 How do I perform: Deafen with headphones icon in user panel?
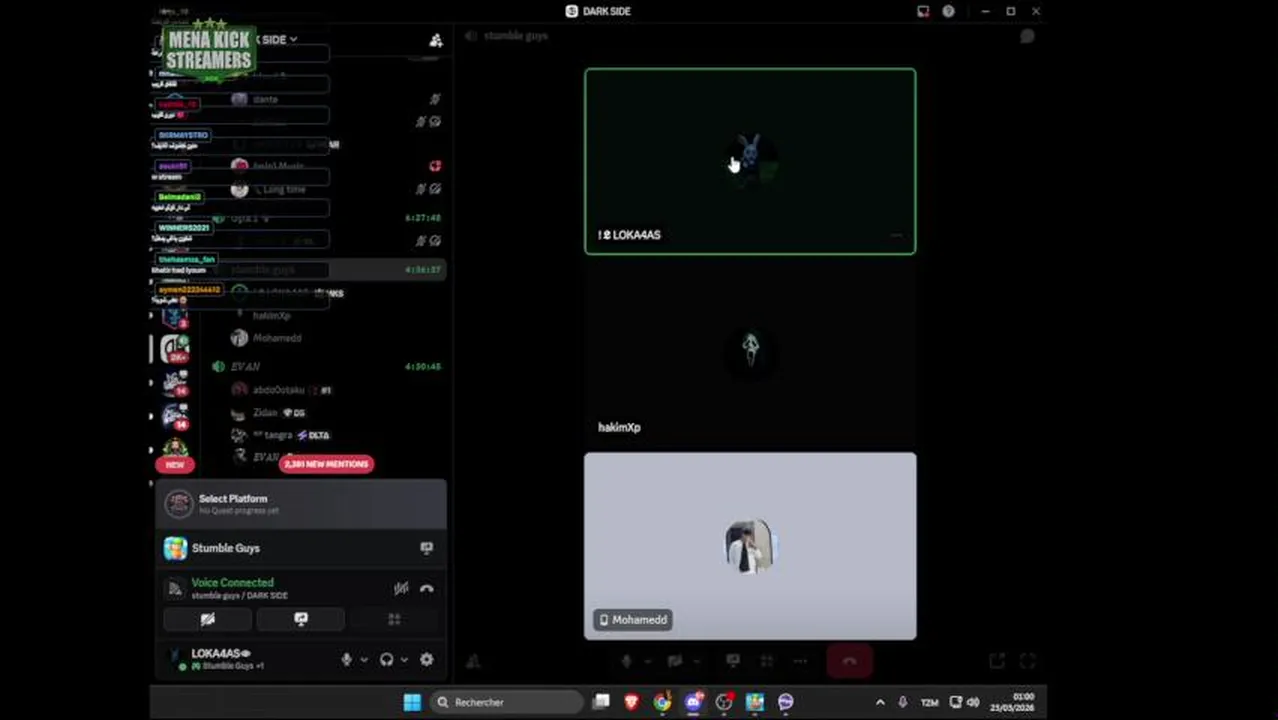[386, 659]
